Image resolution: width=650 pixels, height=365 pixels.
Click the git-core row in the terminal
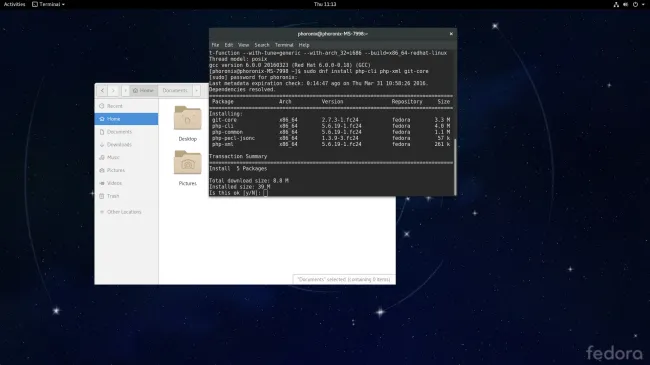331,120
